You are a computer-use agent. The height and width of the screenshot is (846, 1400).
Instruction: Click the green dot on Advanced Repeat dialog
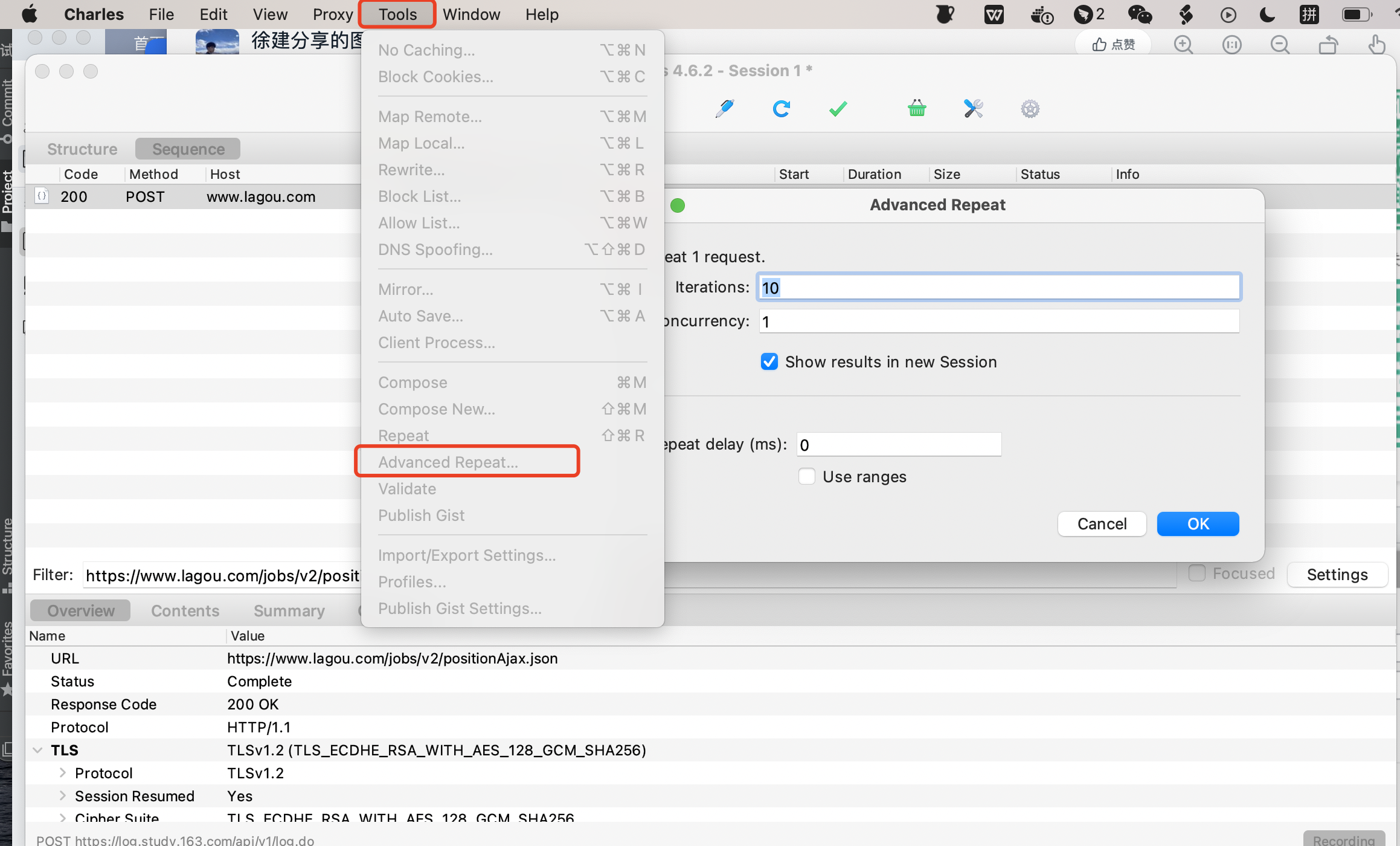point(678,205)
